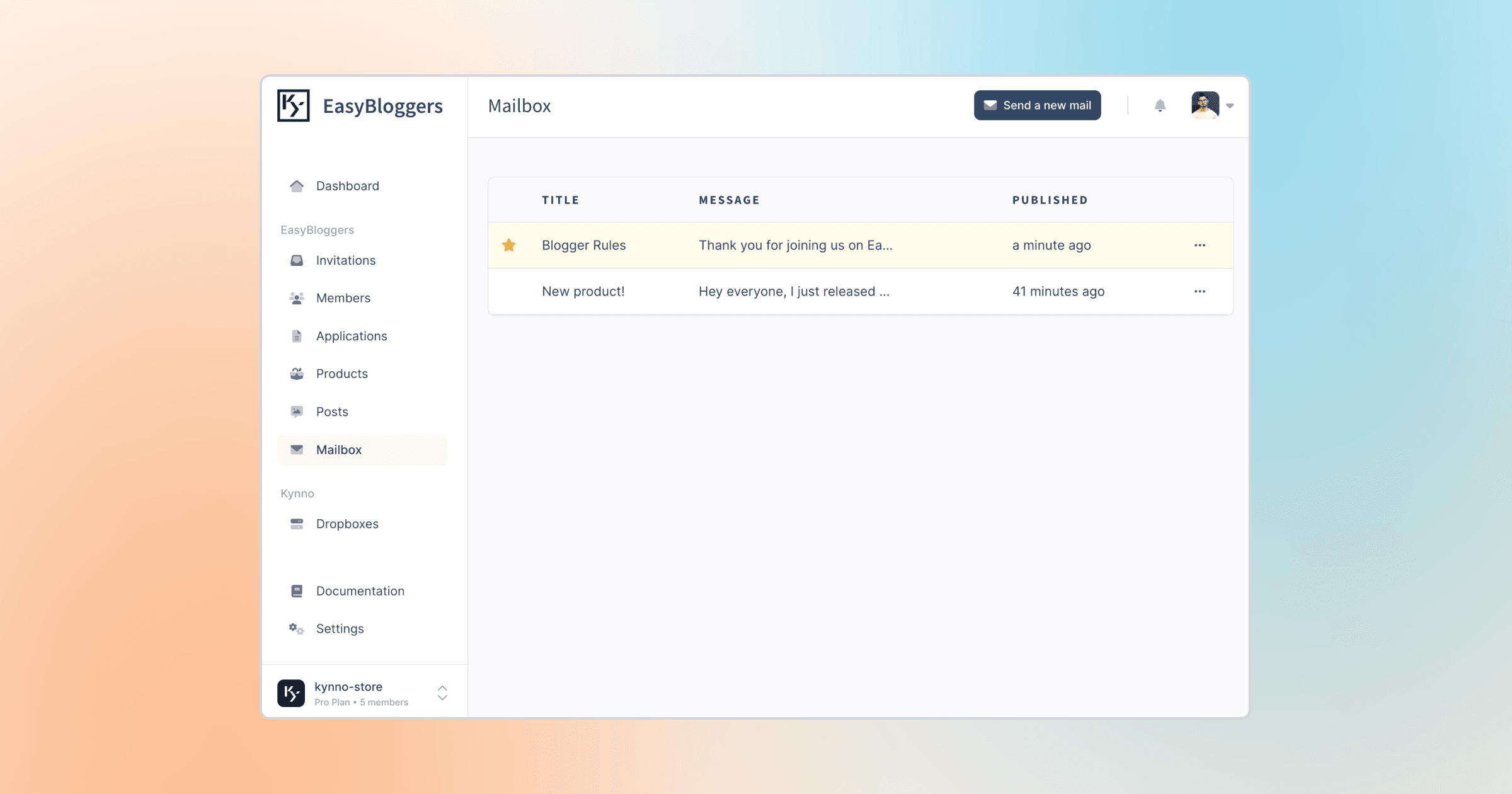1512x794 pixels.
Task: Click the Products box icon
Action: pos(297,374)
